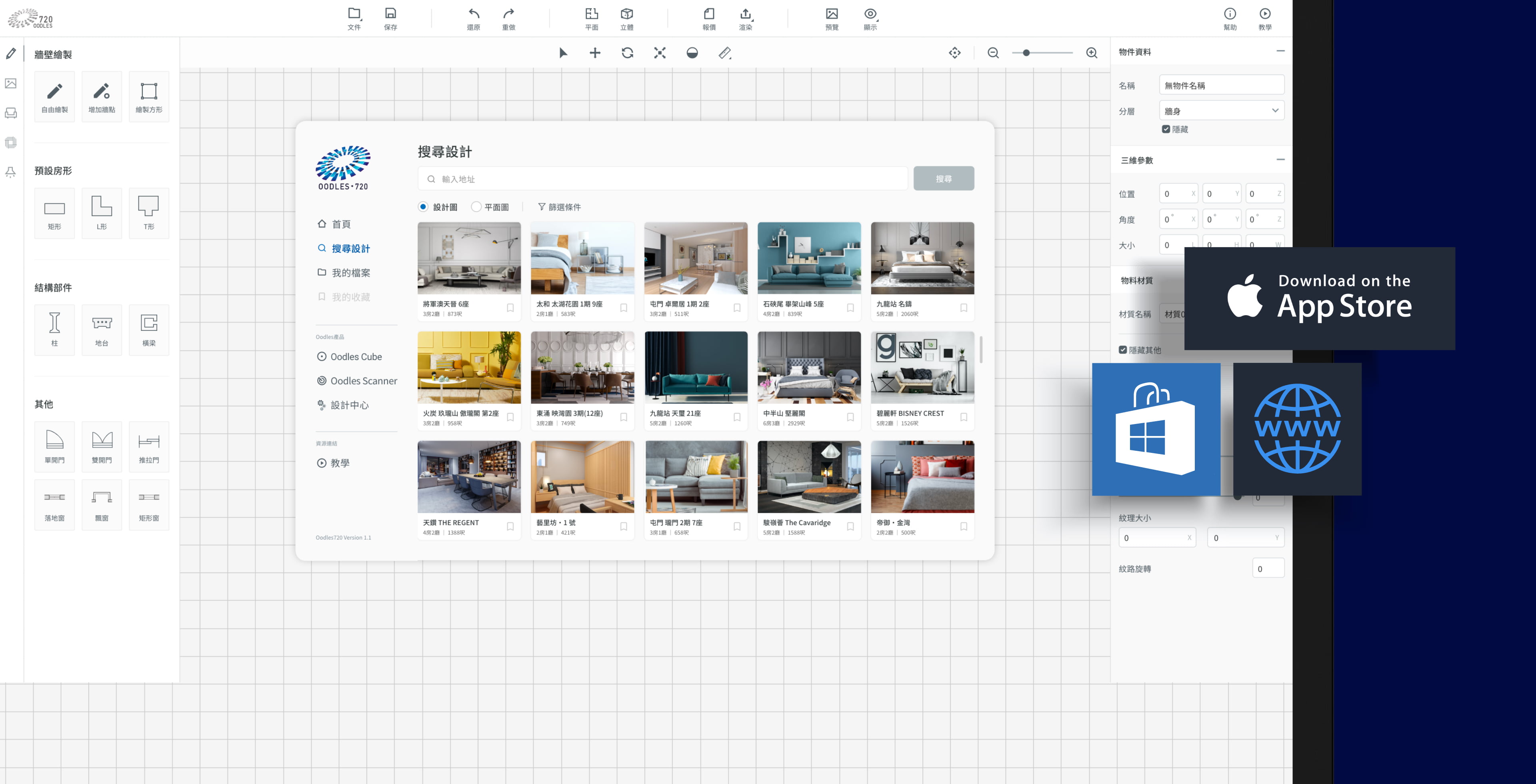Open 幫助 help in top bar

pyautogui.click(x=1230, y=18)
